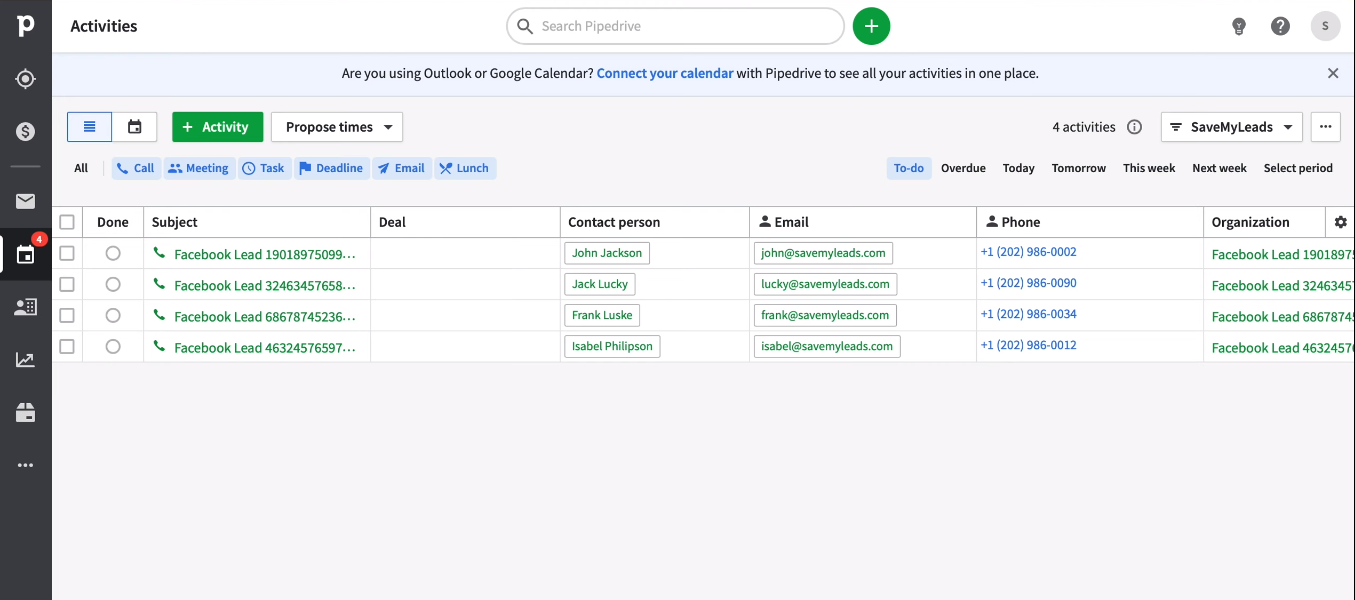This screenshot has height=600, width=1355.
Task: Open contact John Jackson
Action: (x=607, y=253)
